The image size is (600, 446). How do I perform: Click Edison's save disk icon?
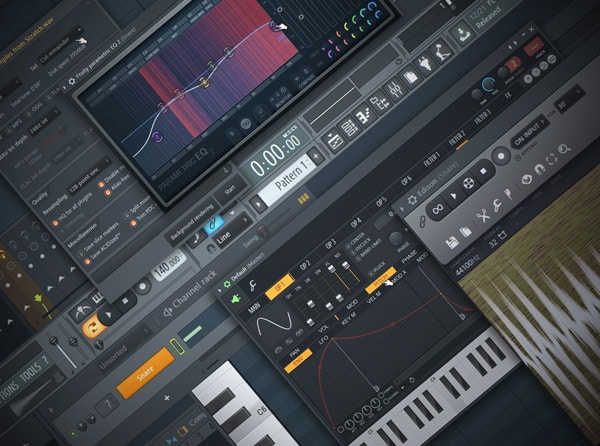pos(452,243)
